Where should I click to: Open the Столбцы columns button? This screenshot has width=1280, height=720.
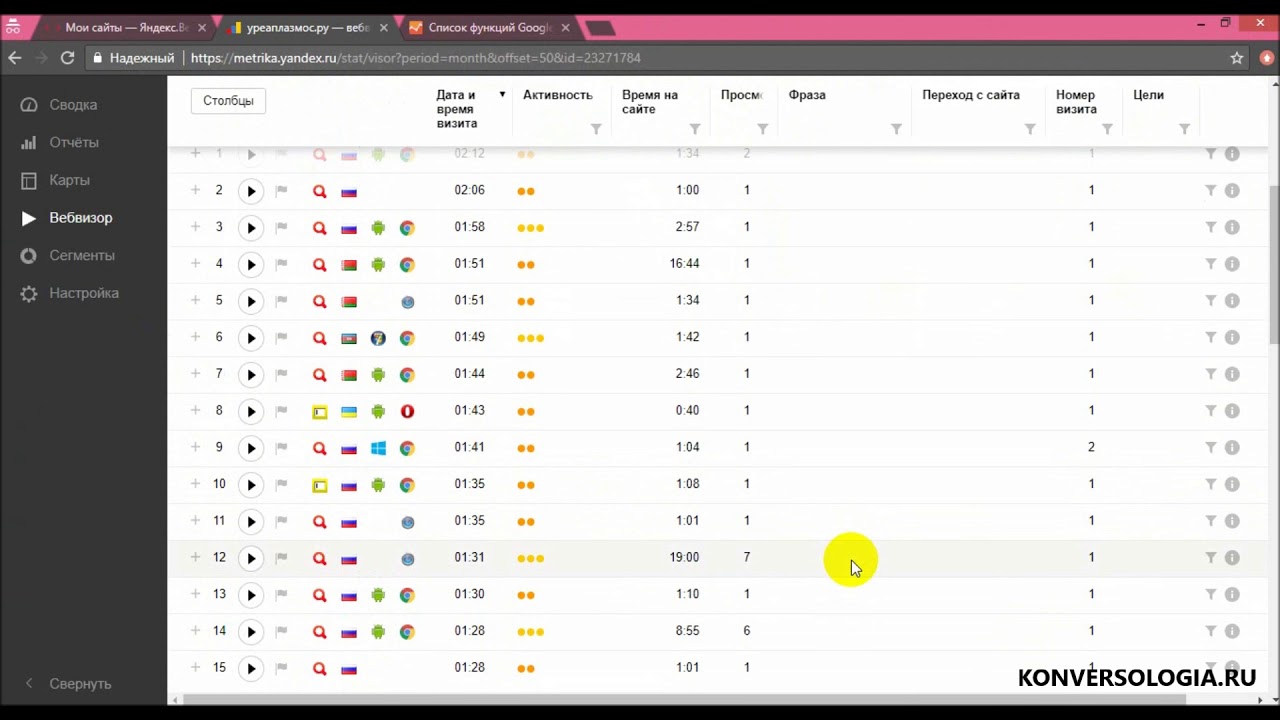tap(228, 100)
